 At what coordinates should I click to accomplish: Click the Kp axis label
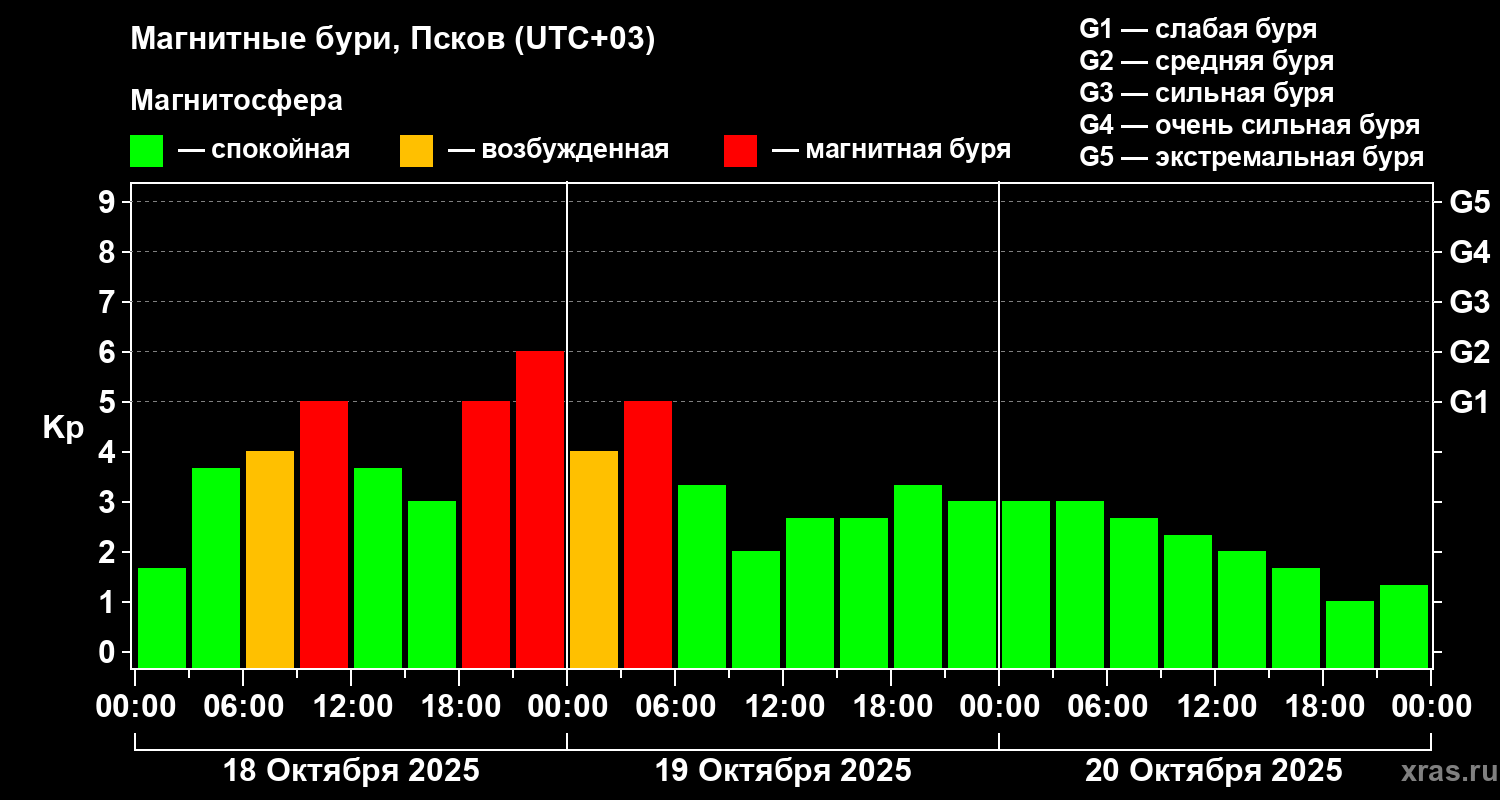point(63,428)
